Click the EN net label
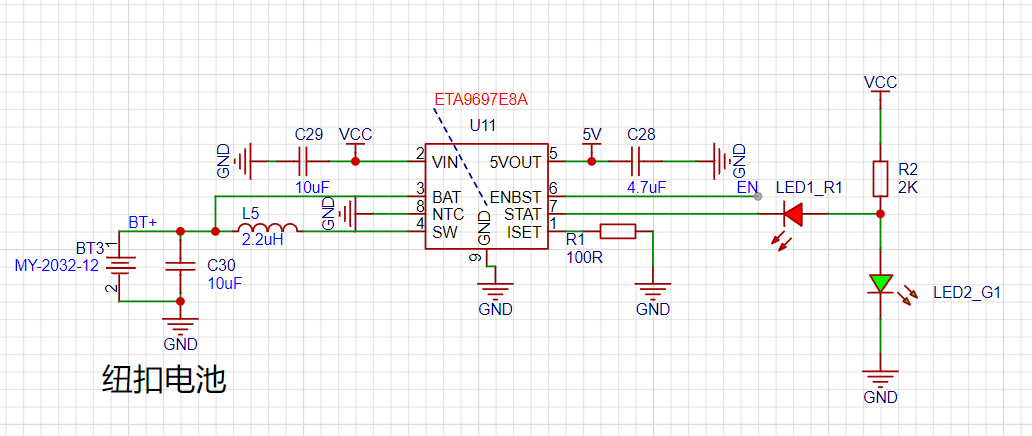The image size is (1032, 436). (x=747, y=186)
